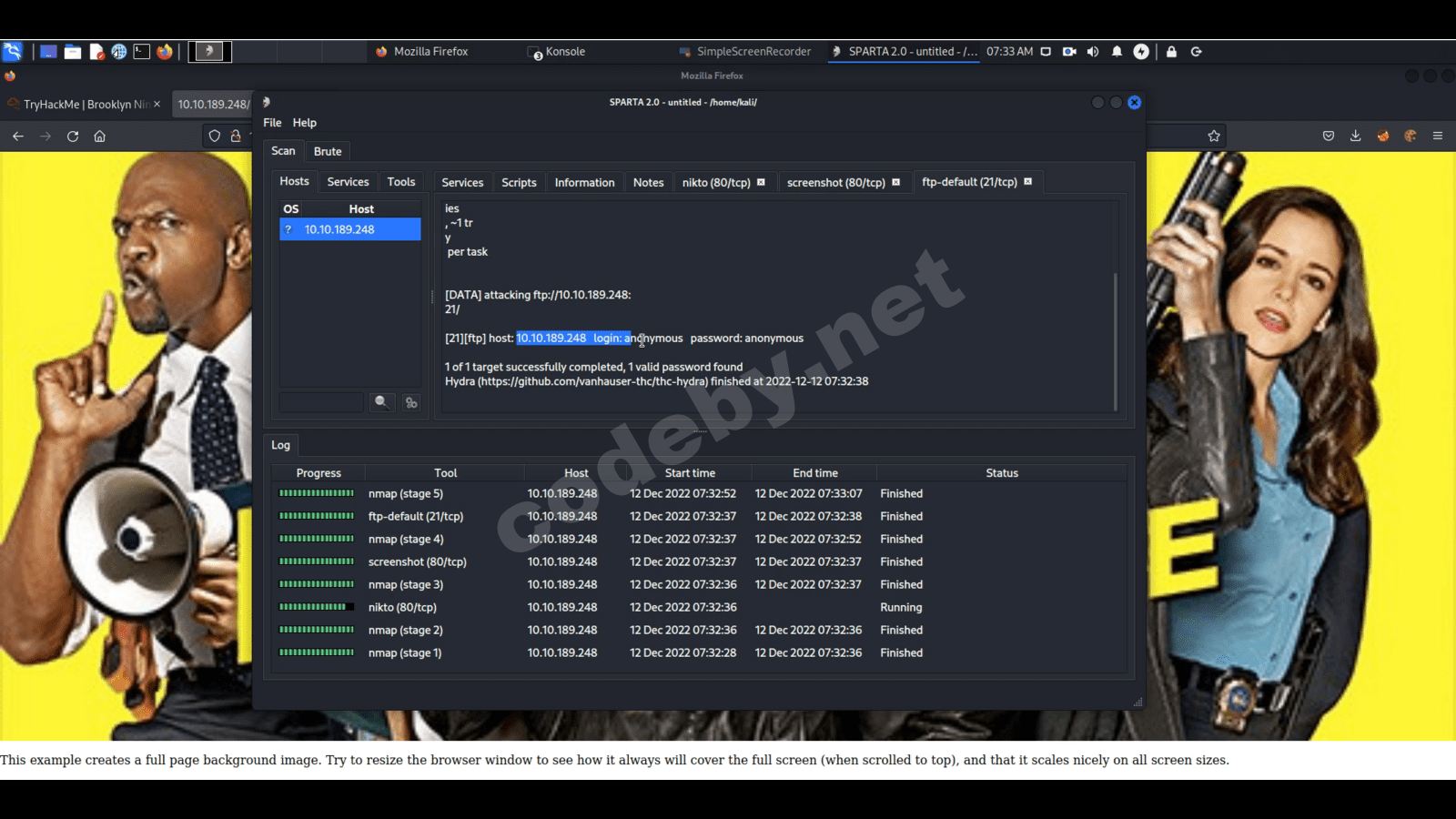Switch to the Brute tab
This screenshot has width=1456, height=819.
328,152
